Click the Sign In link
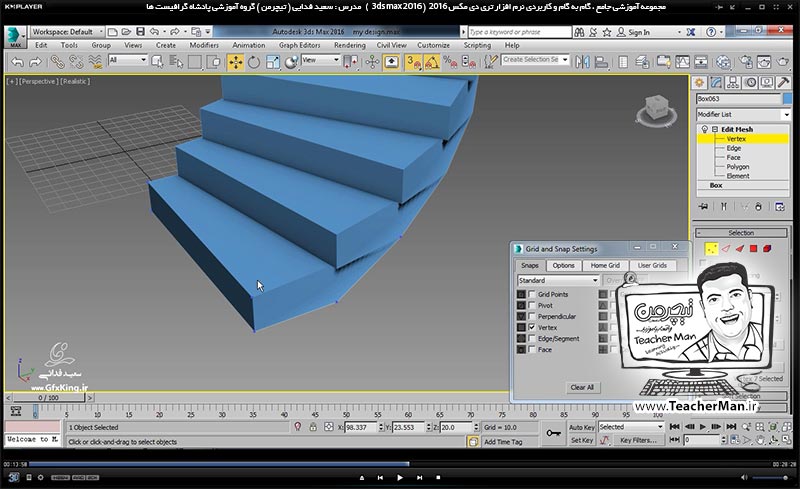 (639, 32)
